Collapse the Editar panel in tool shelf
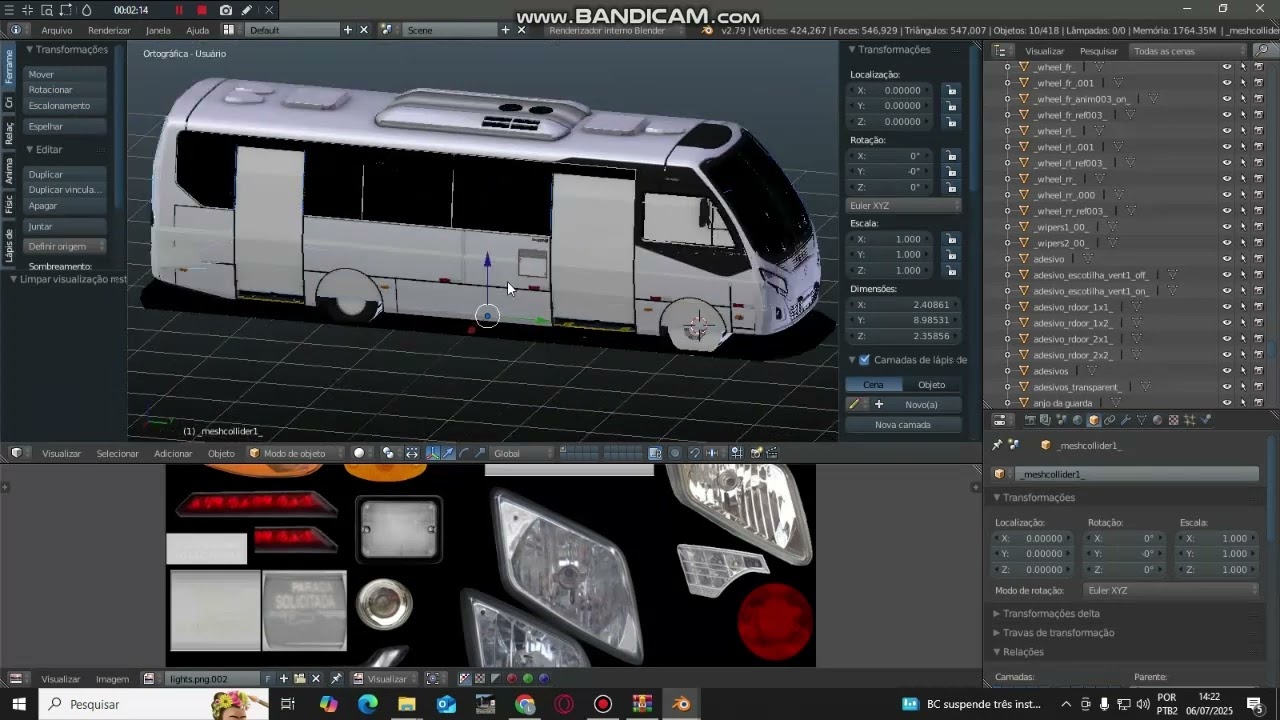Image resolution: width=1280 pixels, height=720 pixels. (x=30, y=149)
